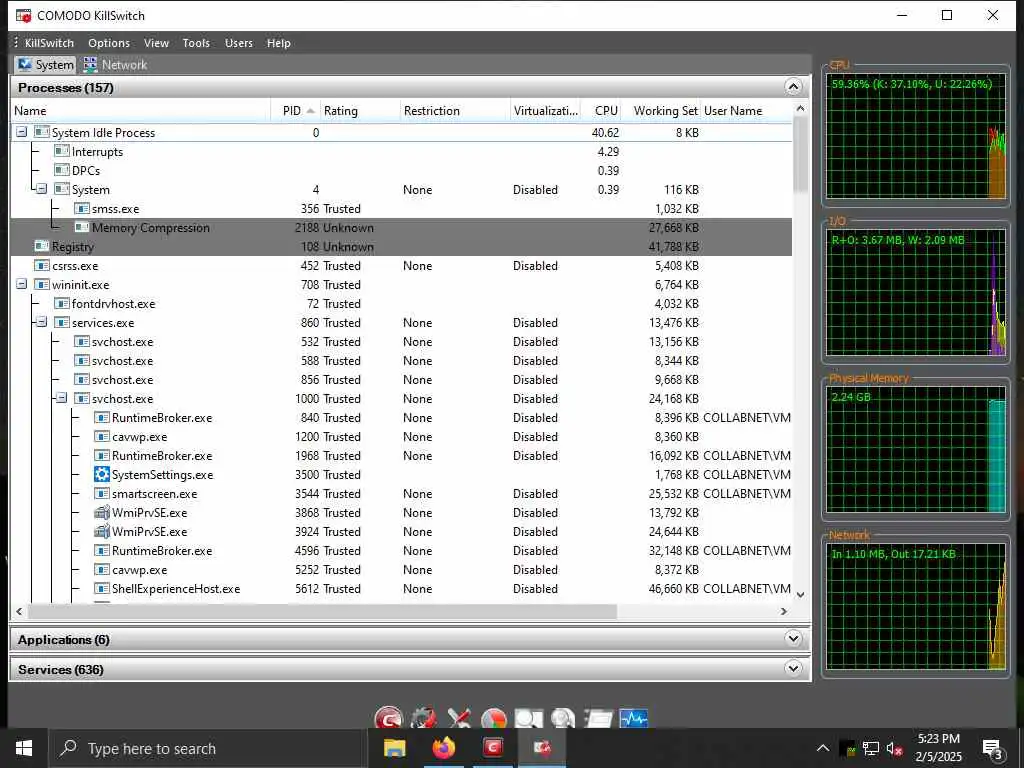The height and width of the screenshot is (768, 1024).
Task: Sort by the PID column header
Action: (x=295, y=111)
